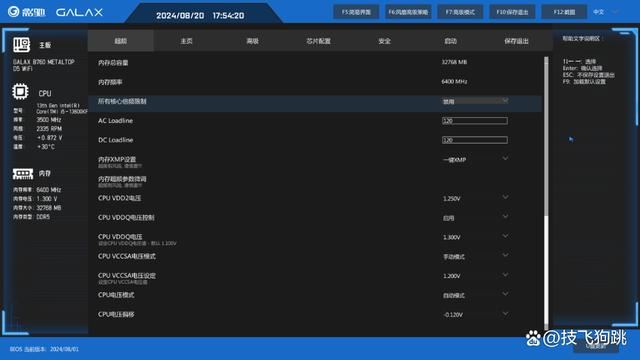Expand the CPU电压模式 dropdown arrow
Image resolution: width=640 pixels, height=360 pixels.
[x=505, y=294]
